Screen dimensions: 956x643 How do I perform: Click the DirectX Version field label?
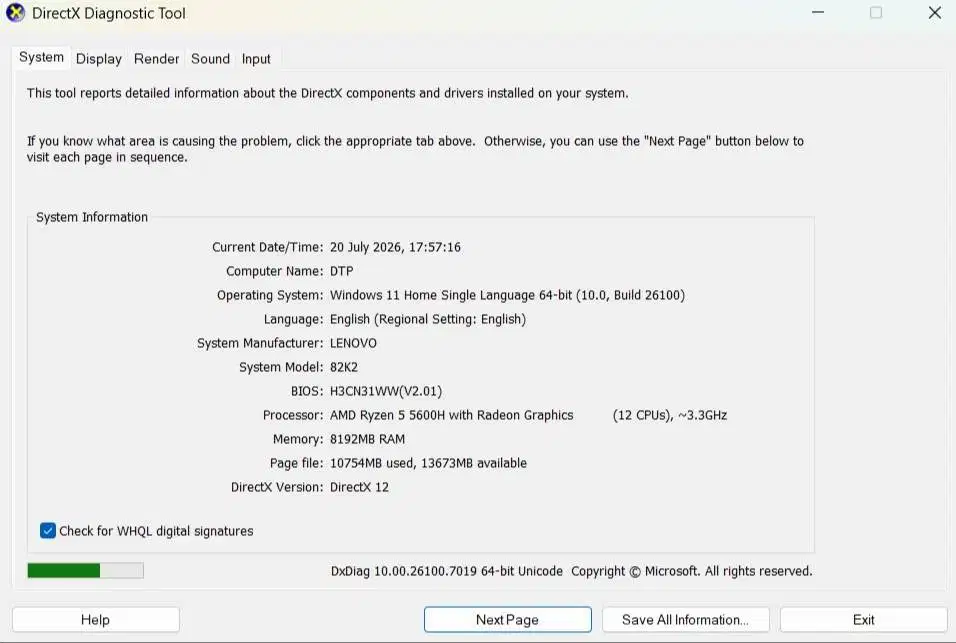click(x=277, y=487)
